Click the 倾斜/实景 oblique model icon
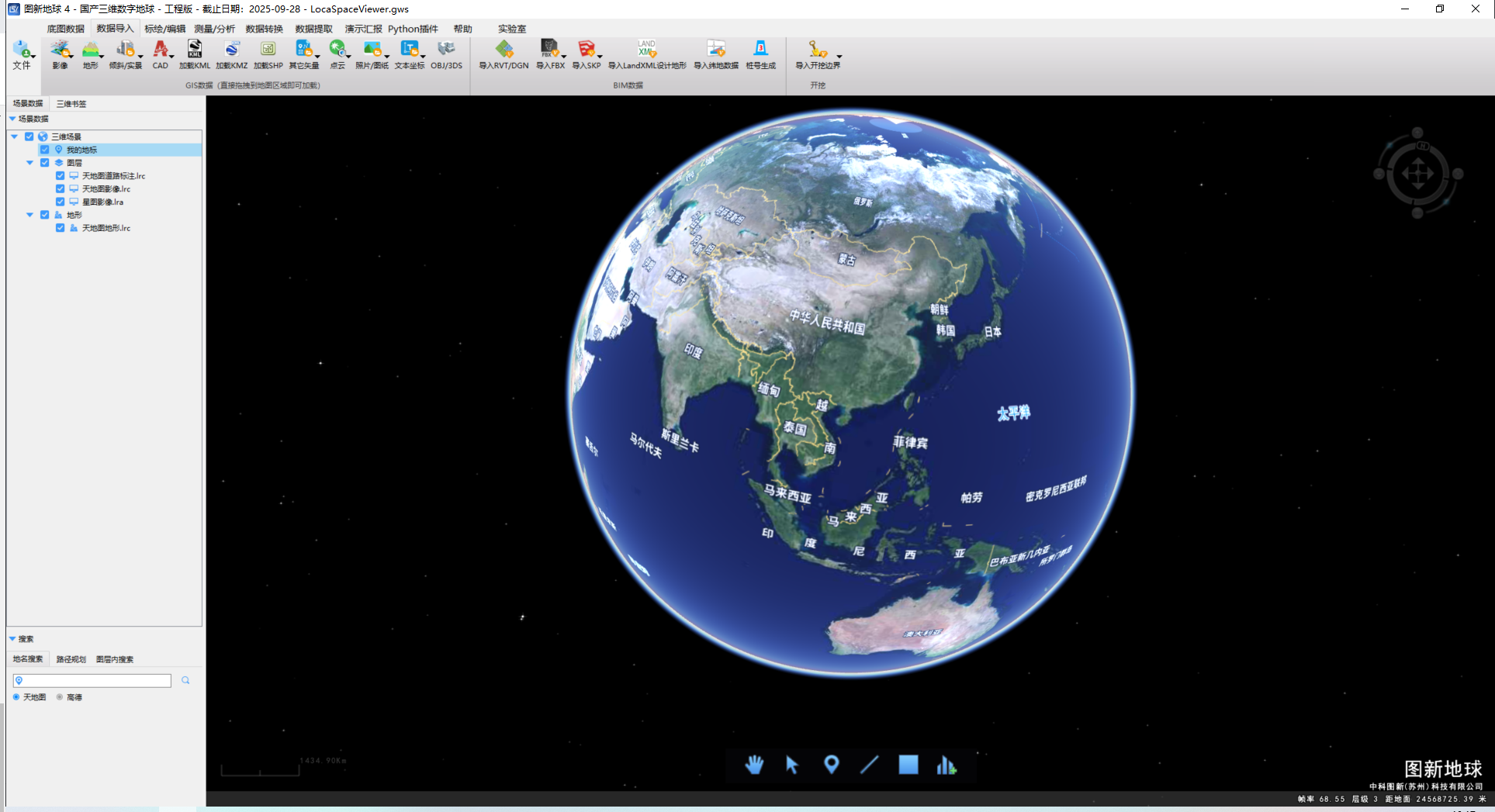The image size is (1495, 812). (x=125, y=50)
